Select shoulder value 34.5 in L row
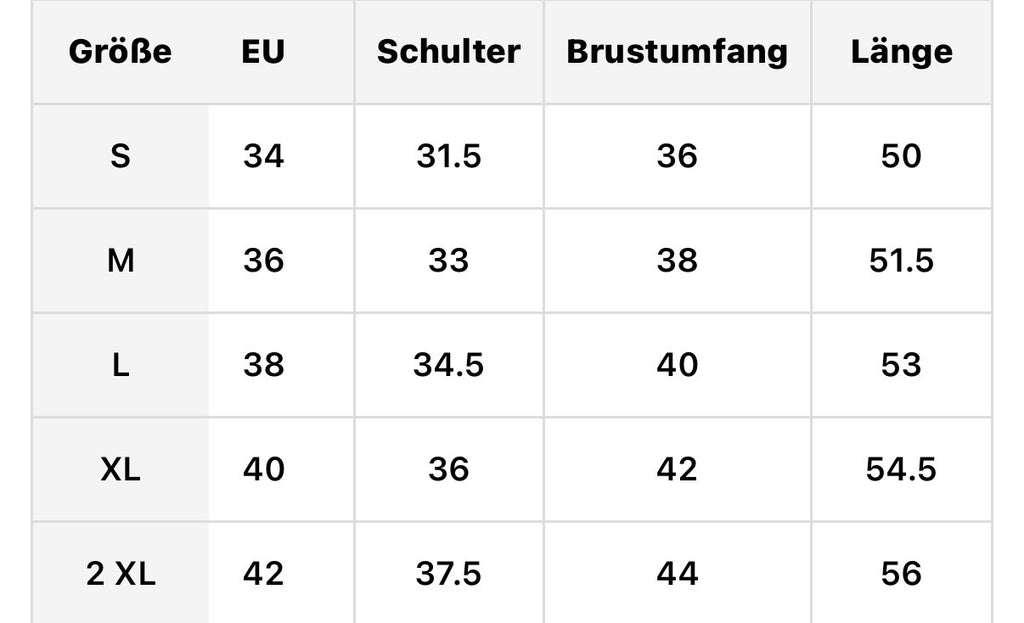1024x623 pixels. [448, 365]
